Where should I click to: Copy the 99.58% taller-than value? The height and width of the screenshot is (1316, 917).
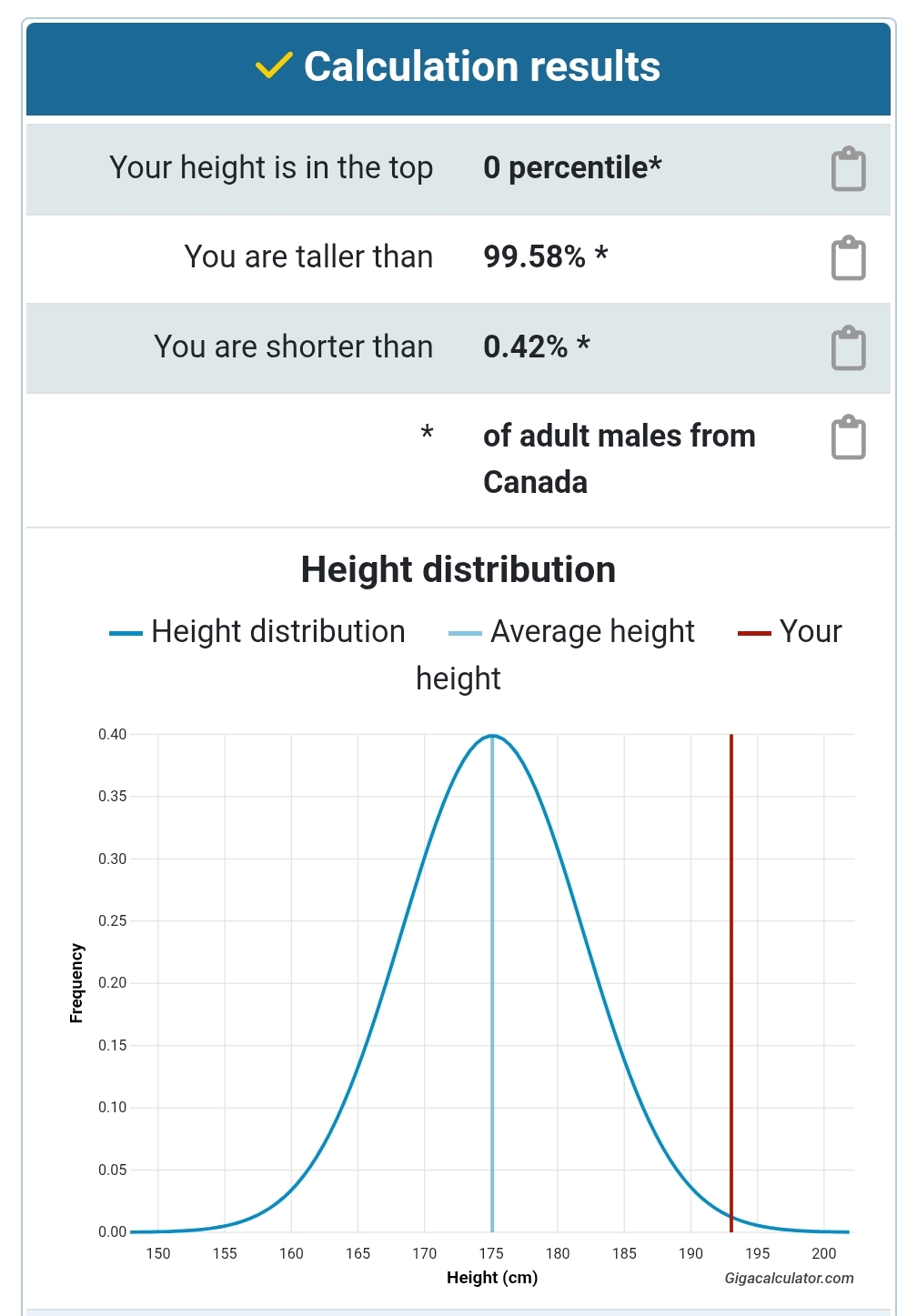(848, 258)
